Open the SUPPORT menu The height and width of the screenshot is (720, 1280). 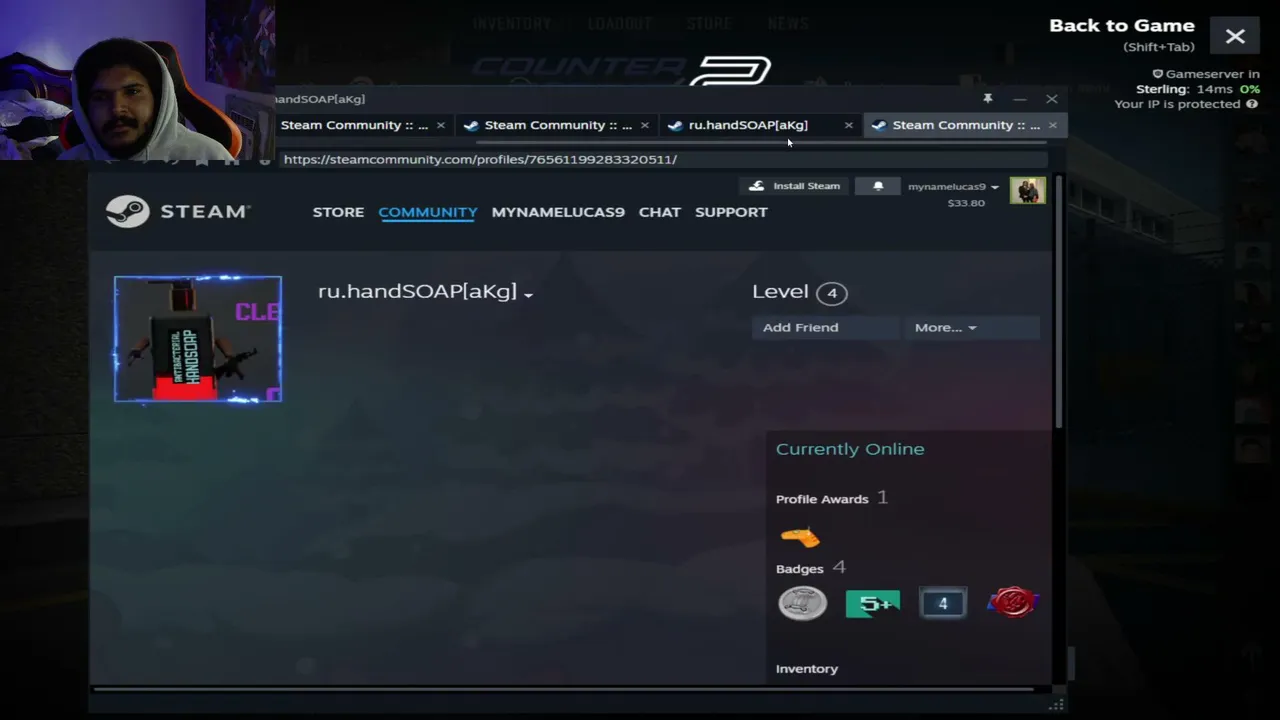[x=731, y=212]
